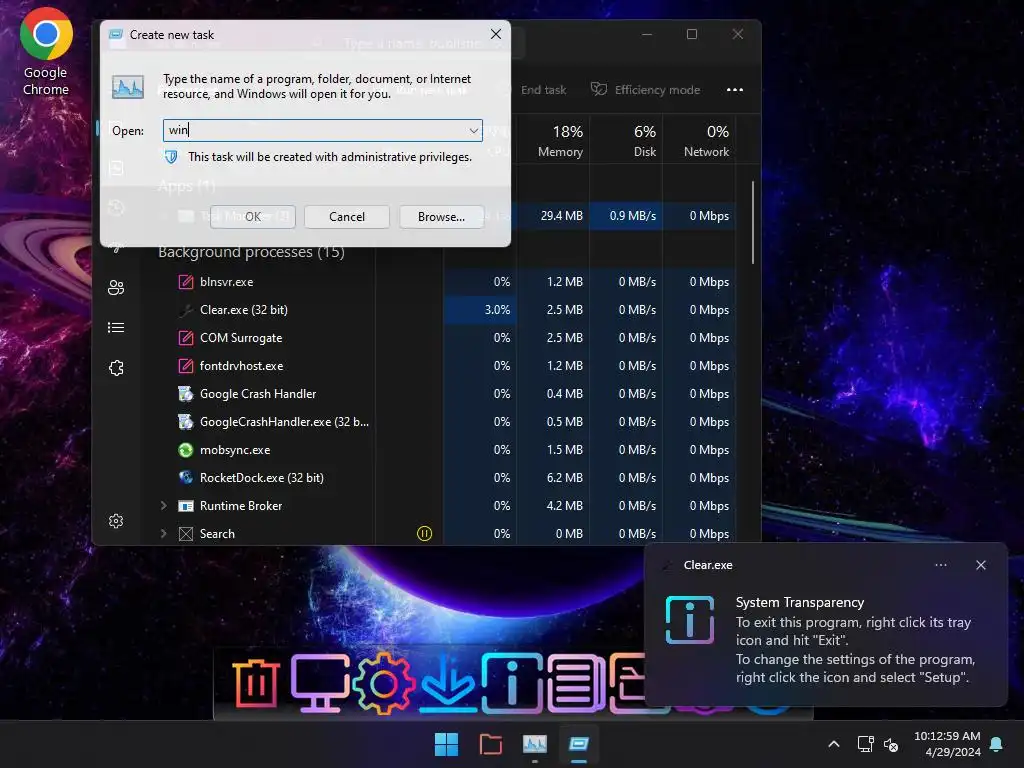The height and width of the screenshot is (768, 1024).
Task: Select the RocketDock.exe (32 bit) icon
Action: pos(186,478)
